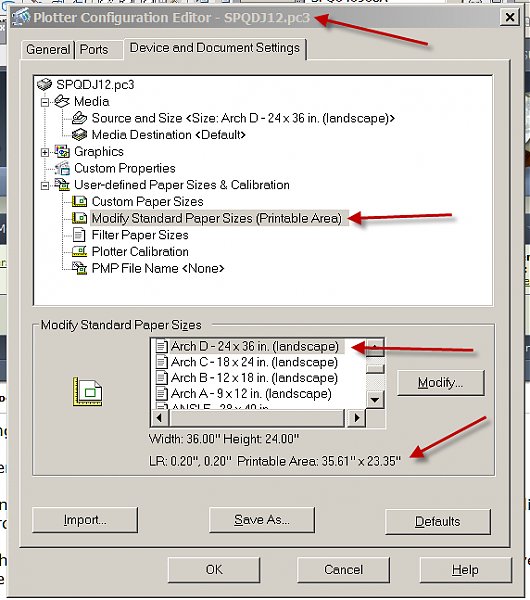530x600 pixels.
Task: Click the Plotter Calibration icon
Action: [79, 251]
